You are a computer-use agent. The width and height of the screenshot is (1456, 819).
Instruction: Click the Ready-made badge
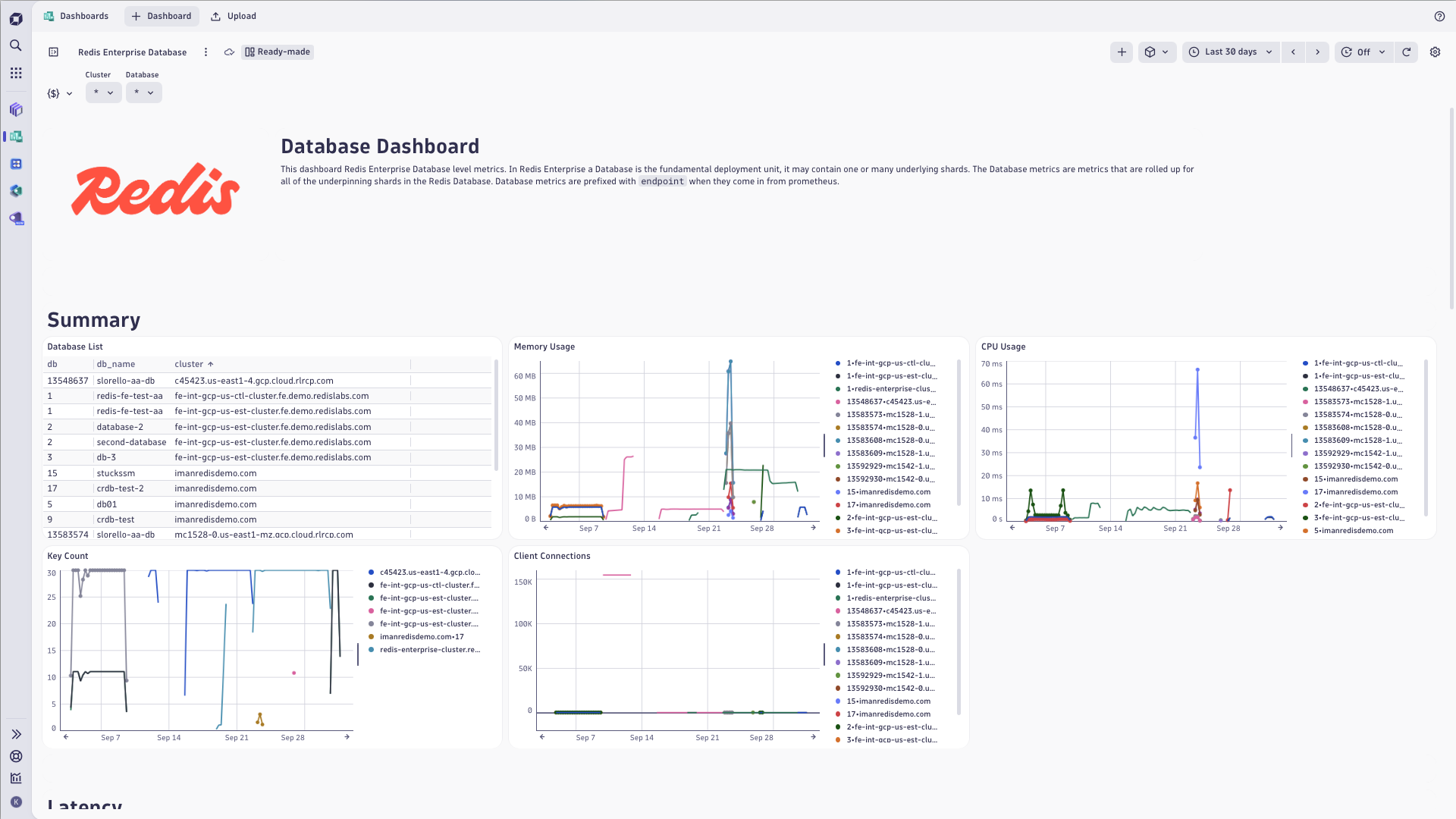[x=277, y=52]
